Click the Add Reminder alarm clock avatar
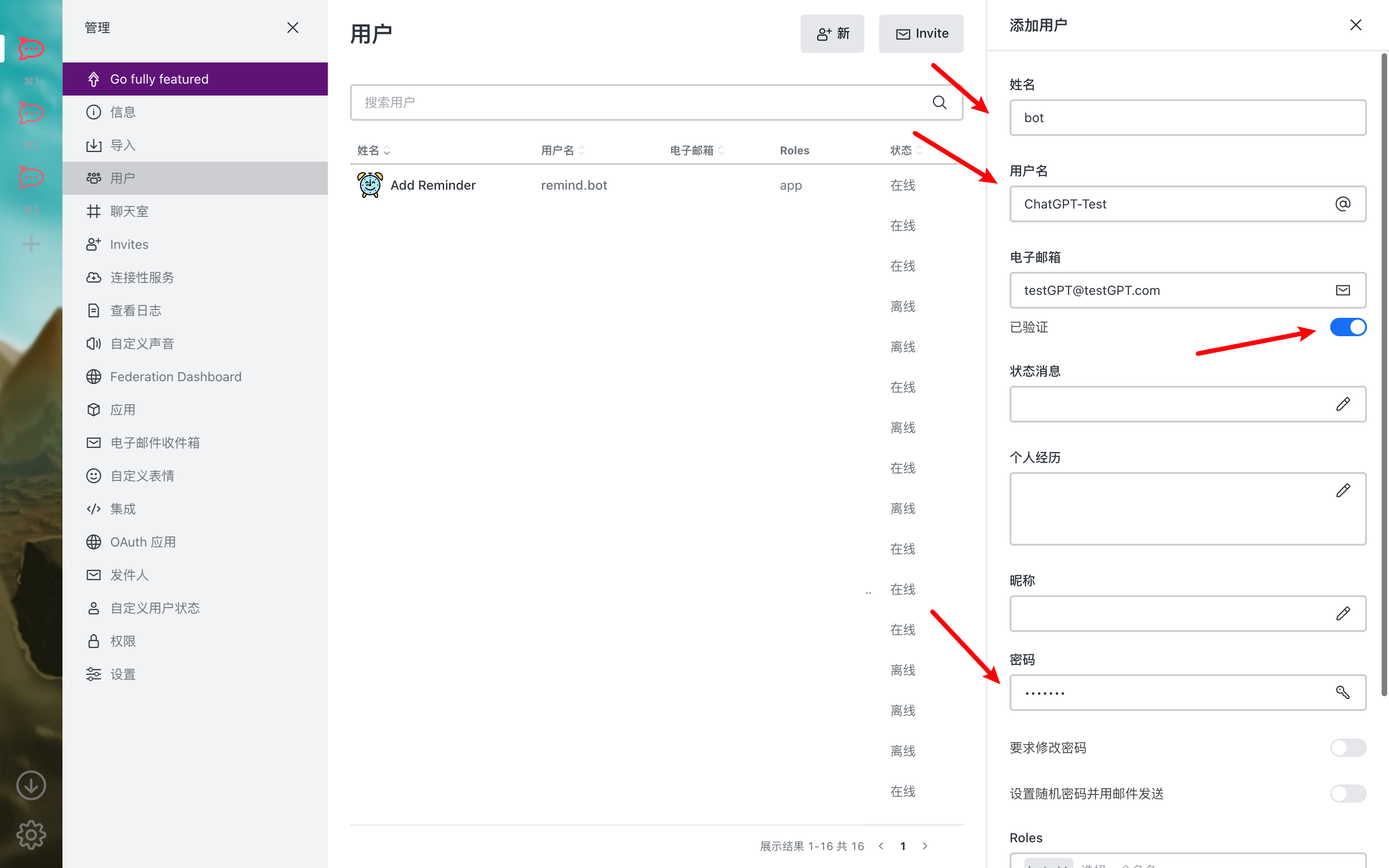The image size is (1389, 868). 370,185
